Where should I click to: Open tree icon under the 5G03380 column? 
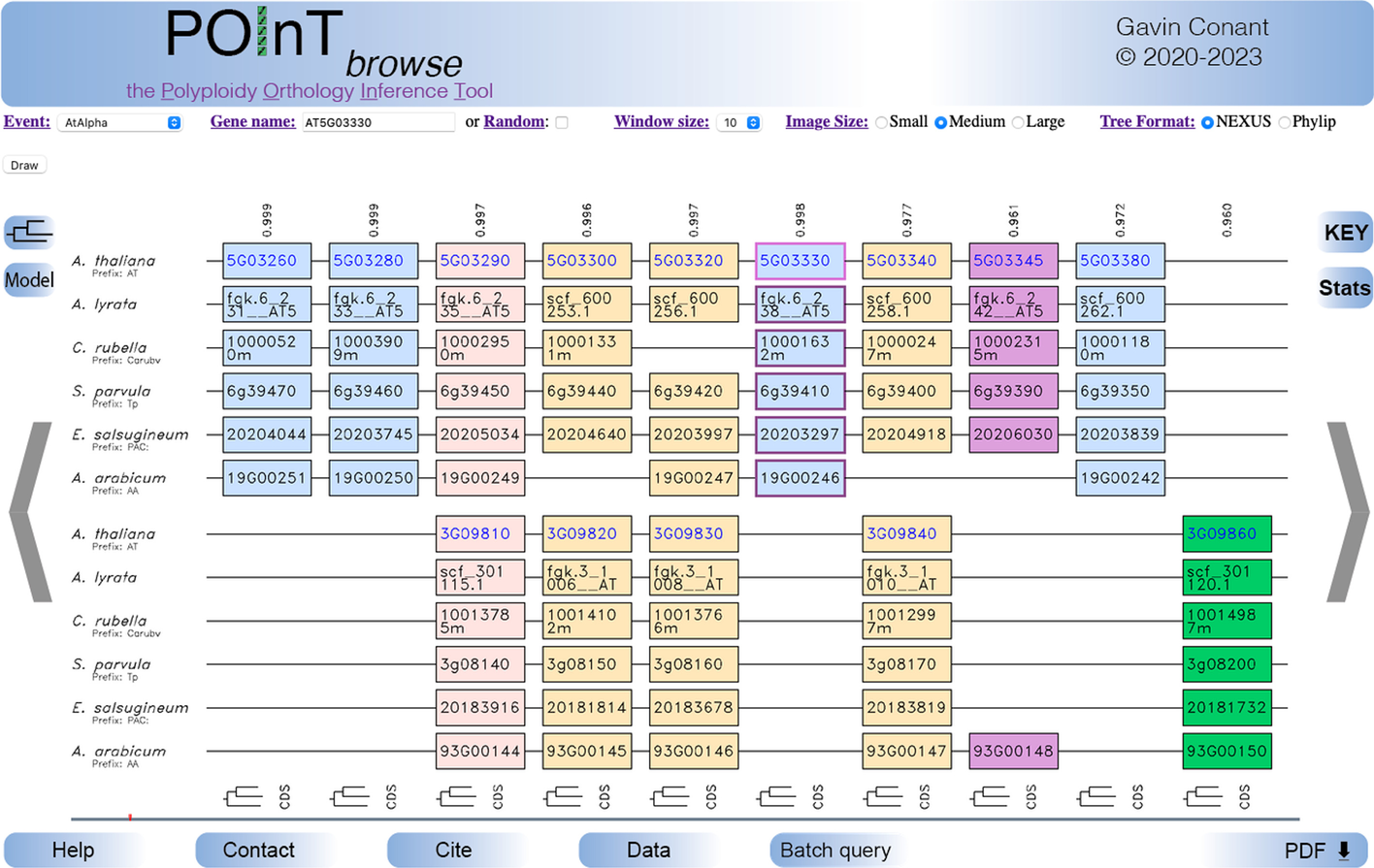click(x=1096, y=796)
